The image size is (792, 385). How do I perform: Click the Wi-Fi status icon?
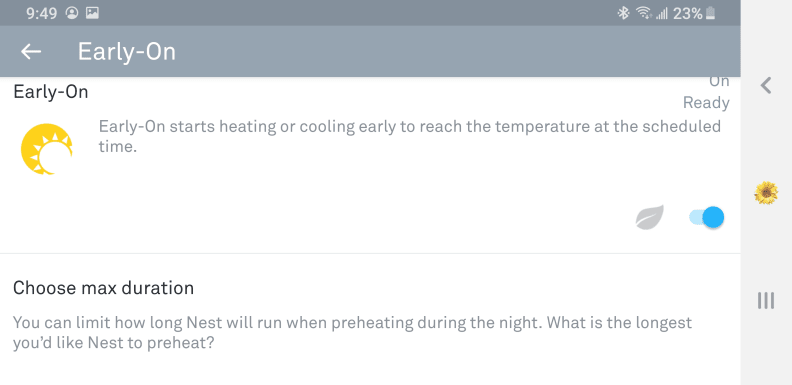[x=644, y=14]
